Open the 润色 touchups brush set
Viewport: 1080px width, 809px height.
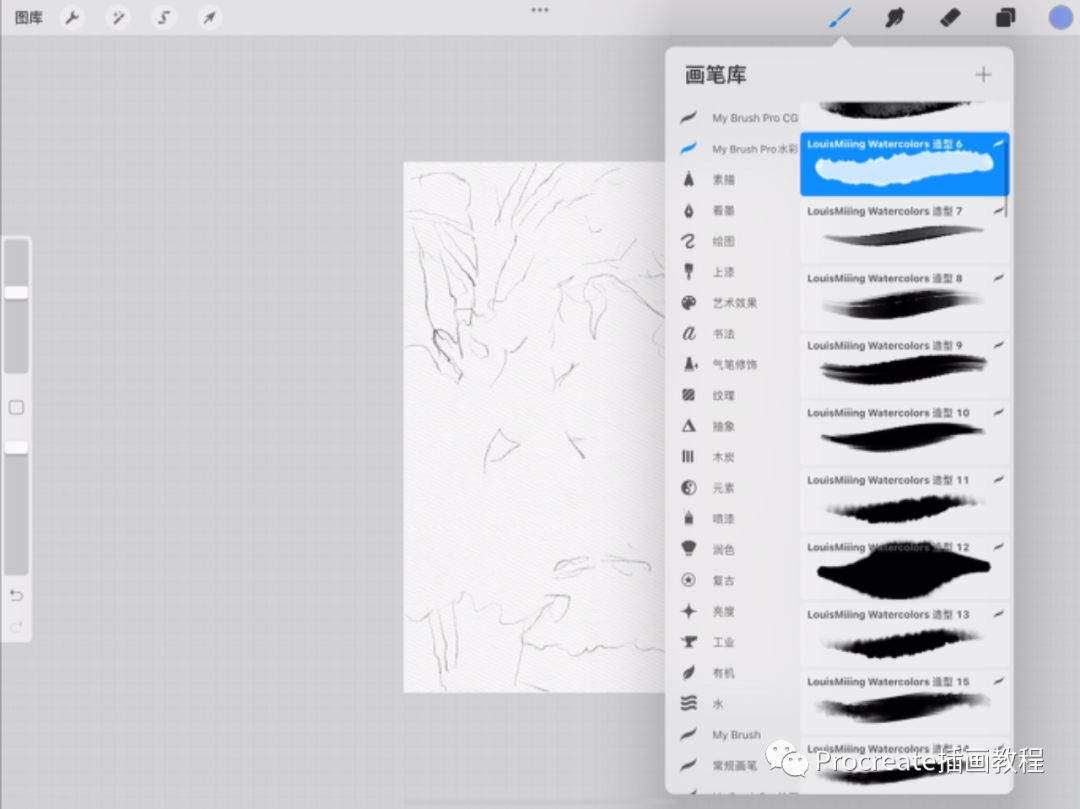point(707,549)
